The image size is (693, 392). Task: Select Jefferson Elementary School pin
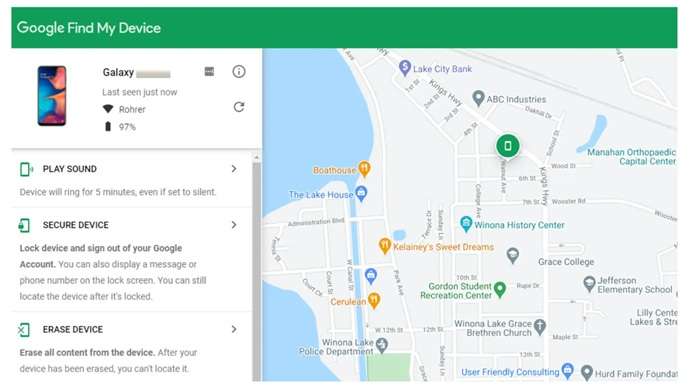(589, 284)
